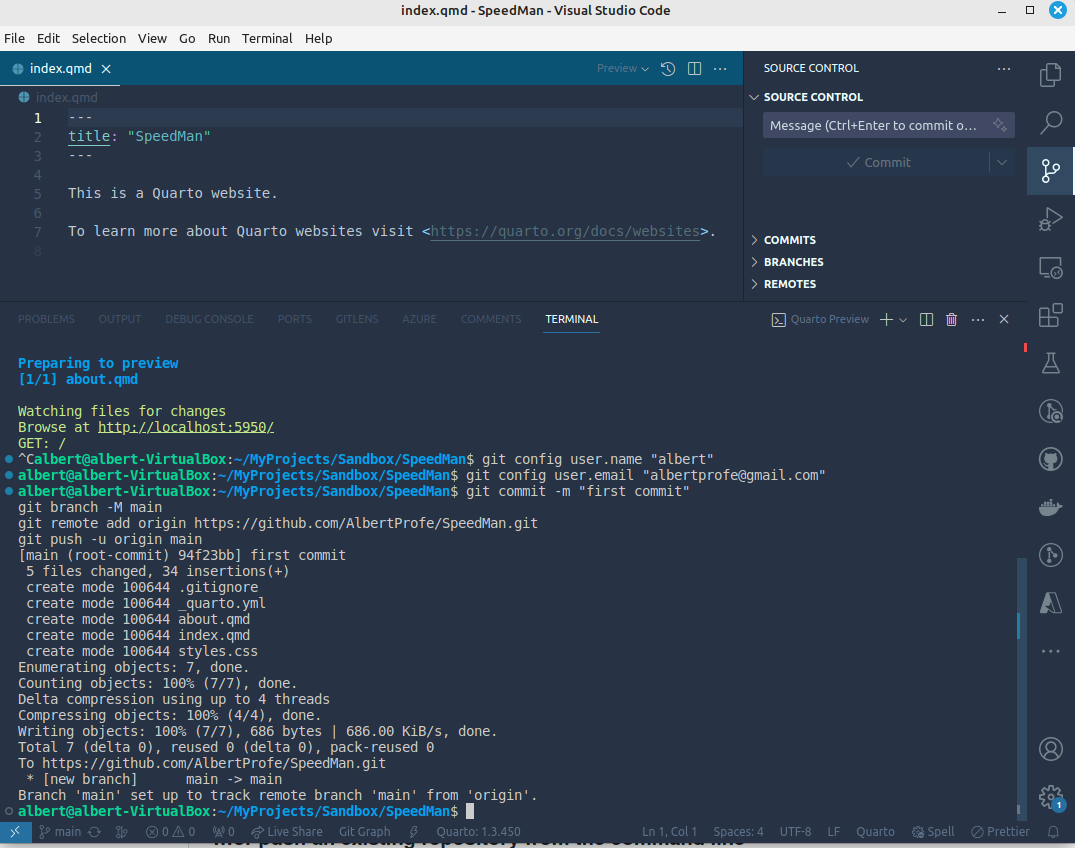Switch to the PROBLEMS panel tab
Screen dimensions: 1075x848
[46, 319]
